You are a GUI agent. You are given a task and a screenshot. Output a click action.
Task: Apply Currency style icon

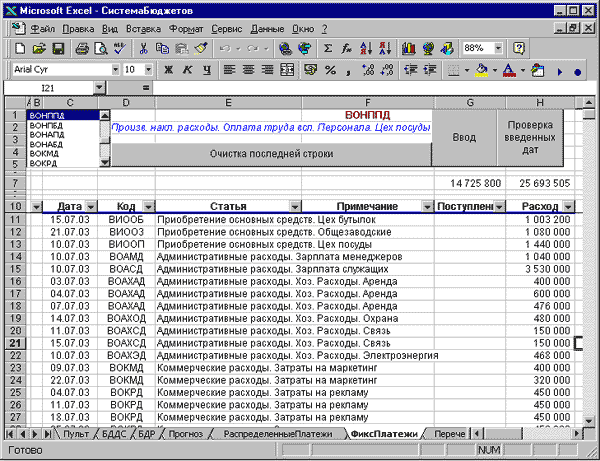click(310, 70)
